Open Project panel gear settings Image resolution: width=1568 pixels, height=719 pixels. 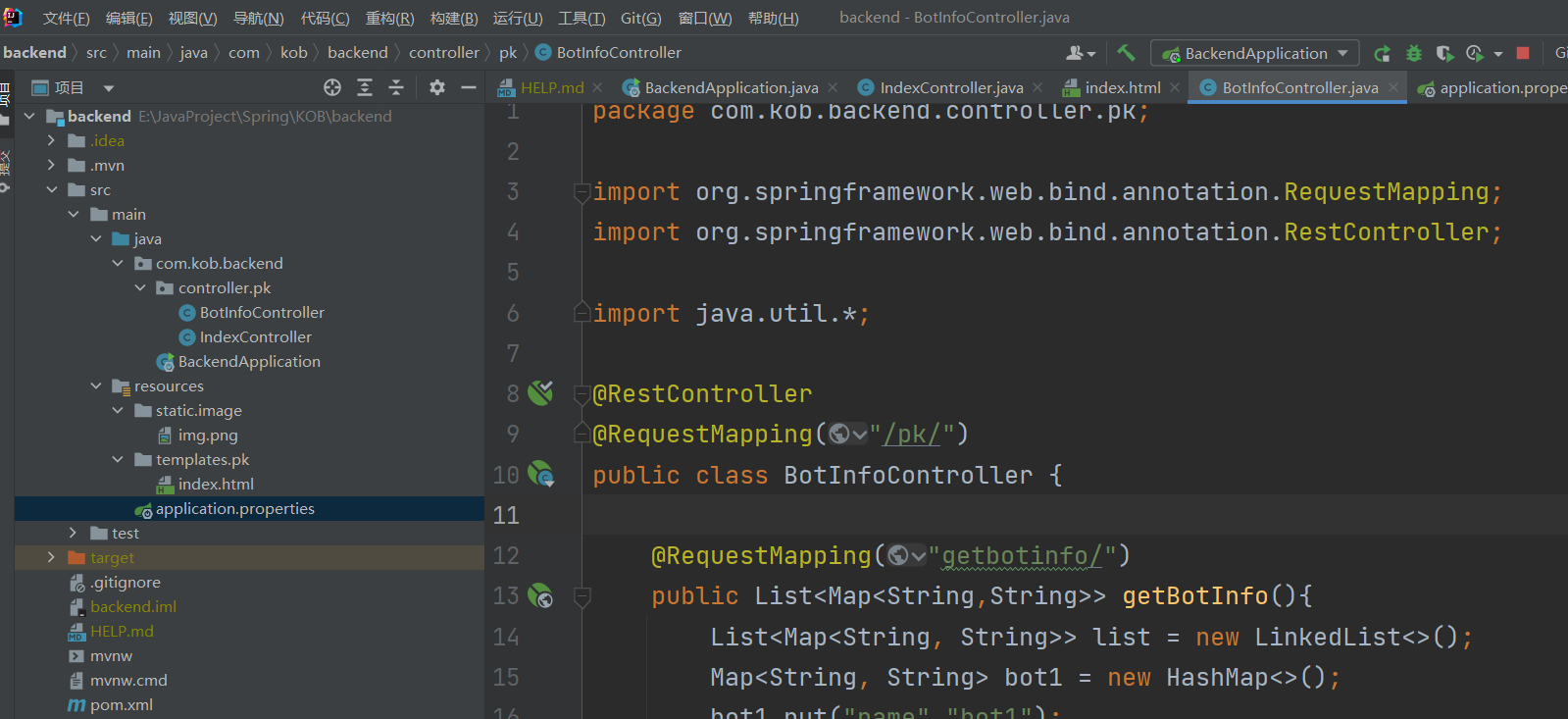437,87
